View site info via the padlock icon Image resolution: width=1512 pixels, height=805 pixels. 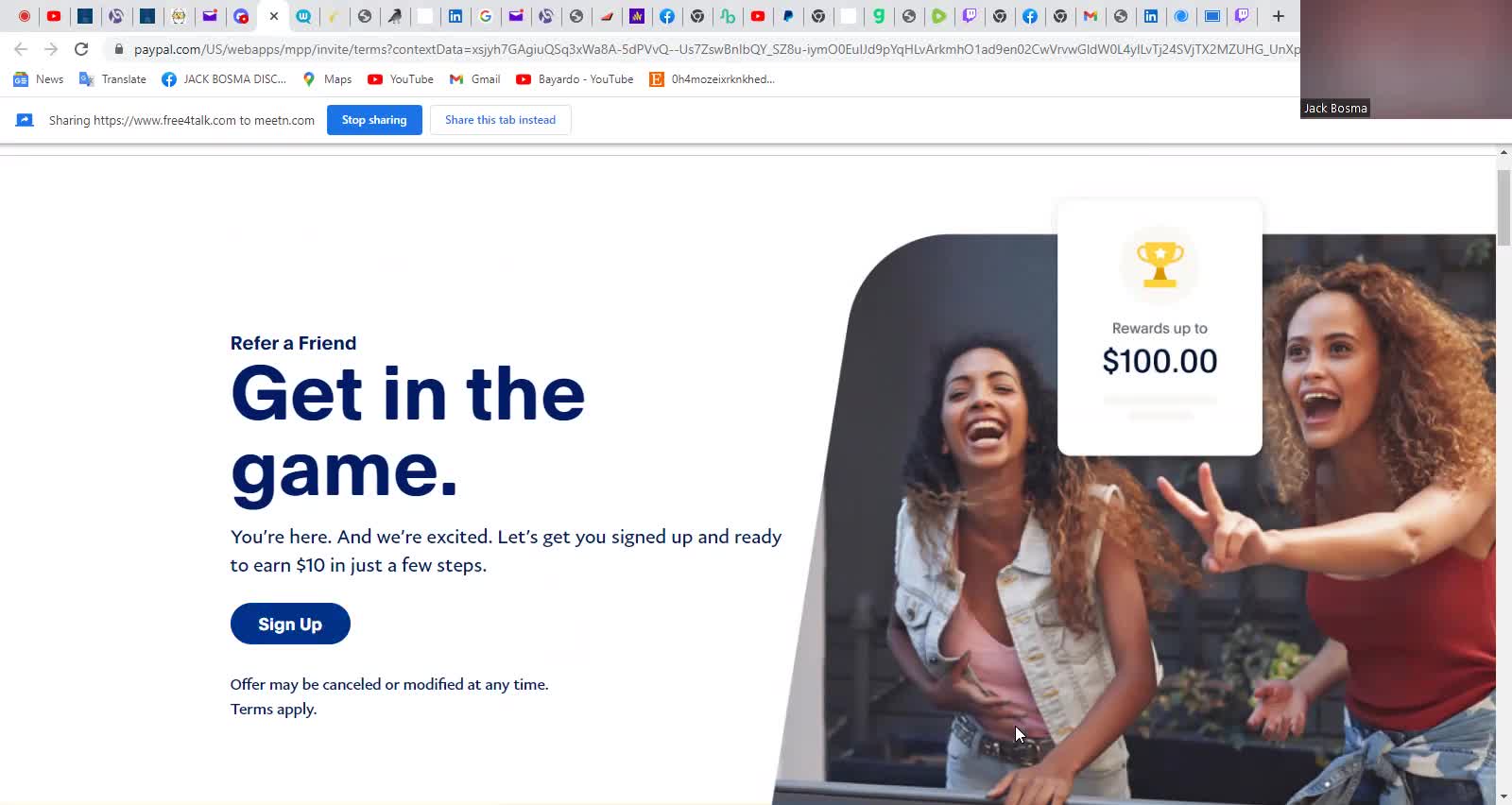pos(118,49)
